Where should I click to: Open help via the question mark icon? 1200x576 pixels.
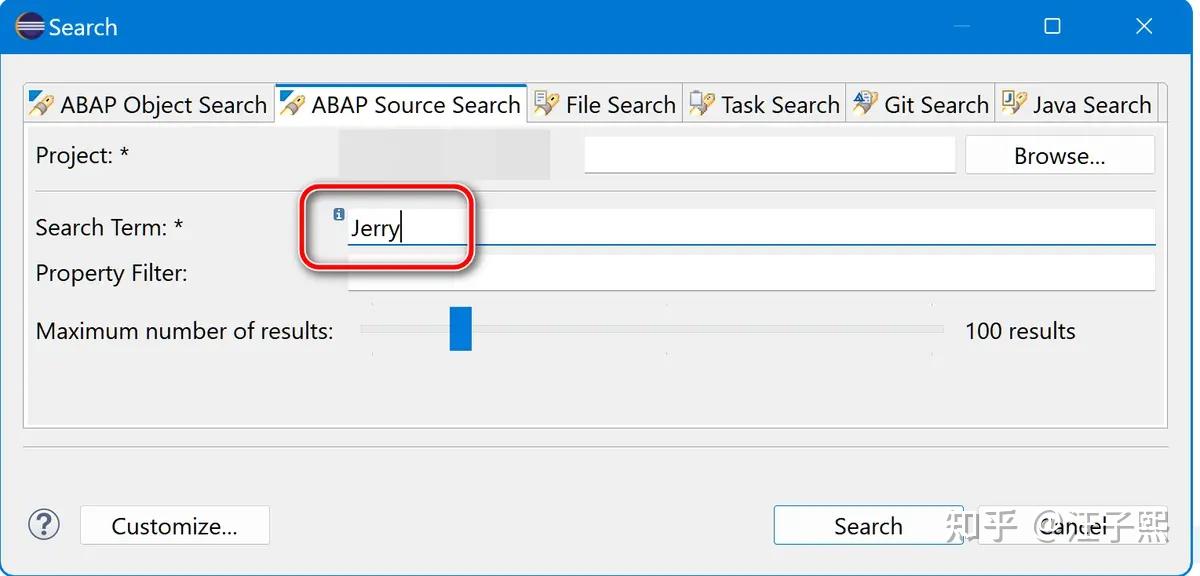[x=44, y=524]
